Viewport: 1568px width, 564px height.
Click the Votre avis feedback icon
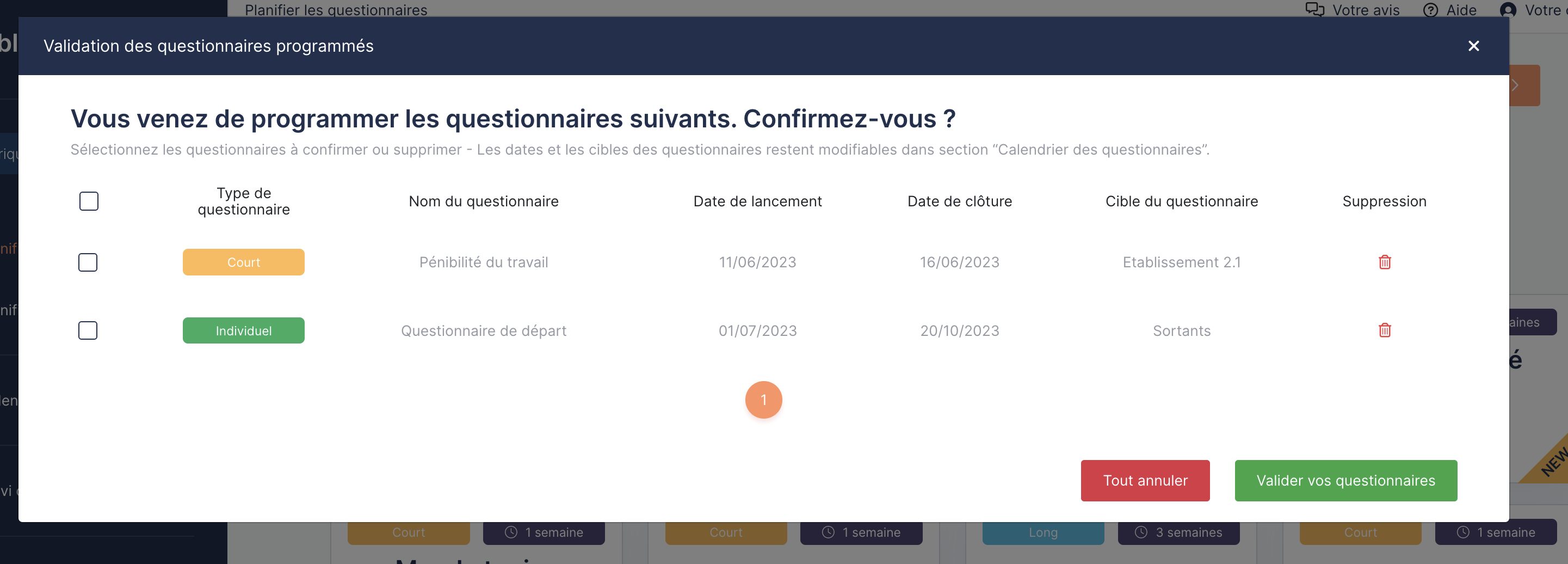1314,10
